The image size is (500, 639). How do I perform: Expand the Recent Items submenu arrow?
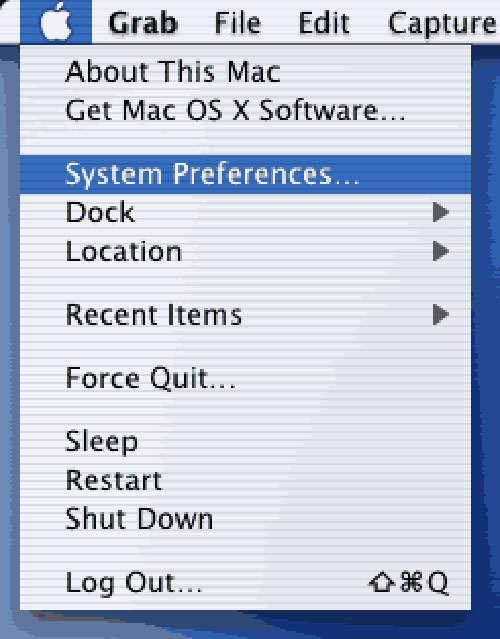[441, 314]
